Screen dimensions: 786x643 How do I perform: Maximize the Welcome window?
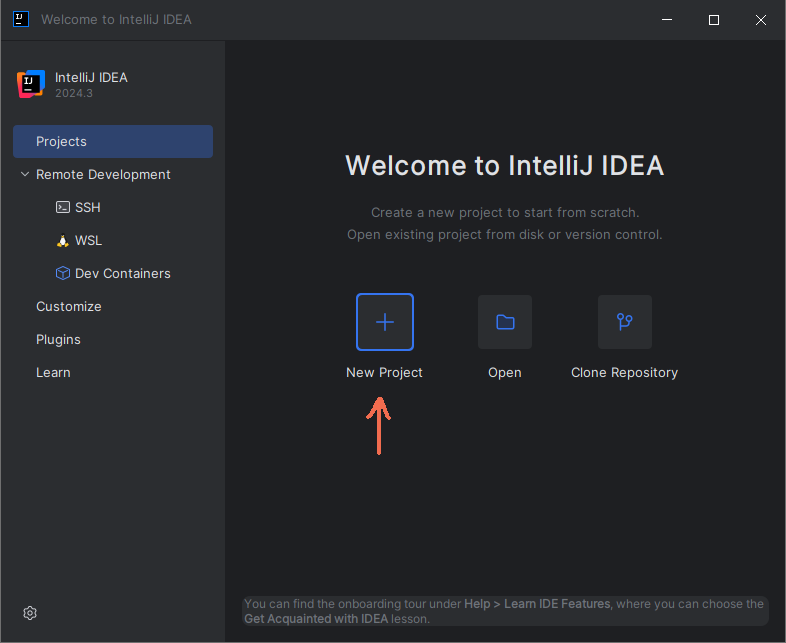point(714,20)
